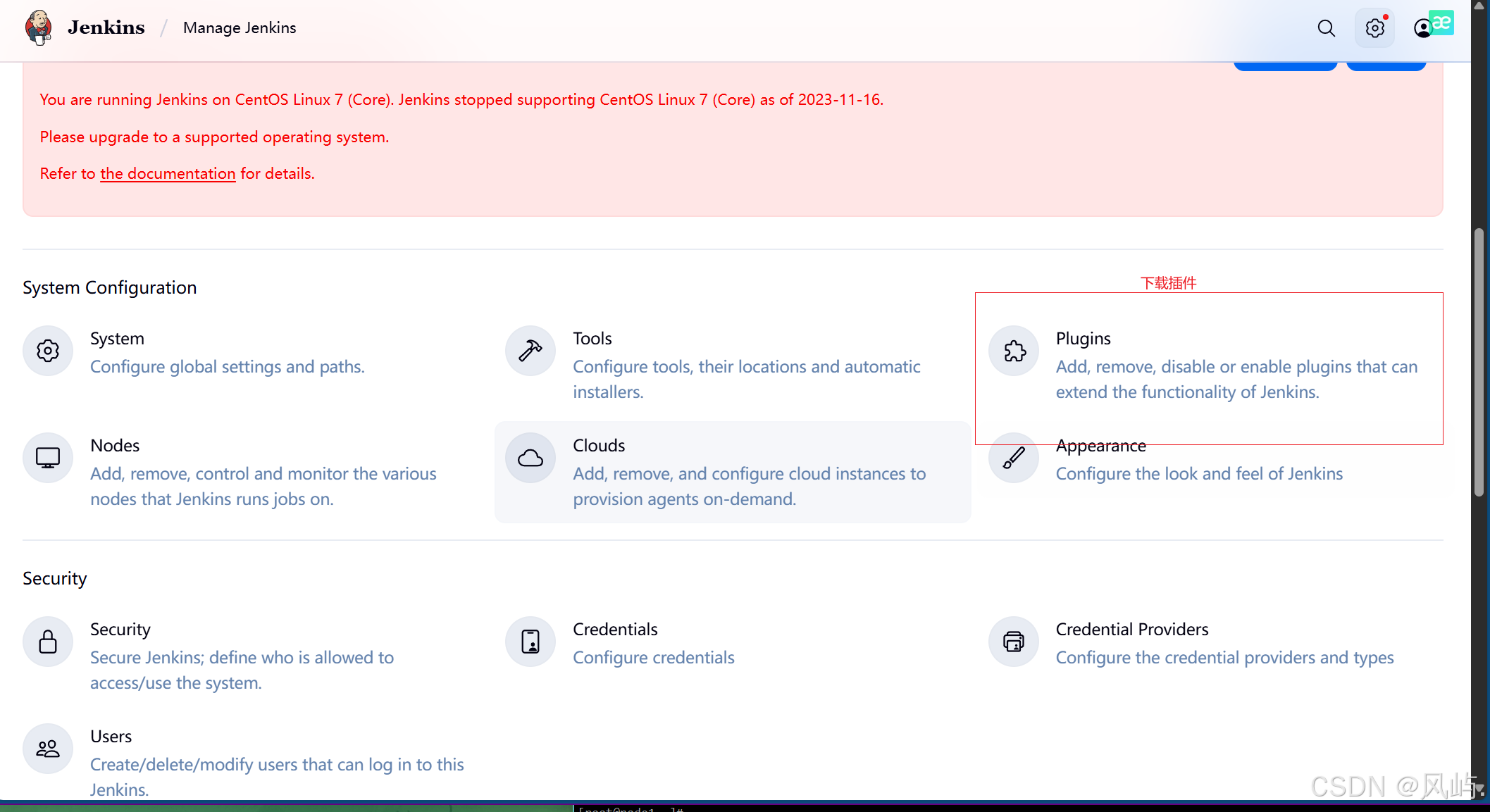Open the user profile avatar icon
Viewport: 1490px width, 812px height.
tap(1422, 28)
